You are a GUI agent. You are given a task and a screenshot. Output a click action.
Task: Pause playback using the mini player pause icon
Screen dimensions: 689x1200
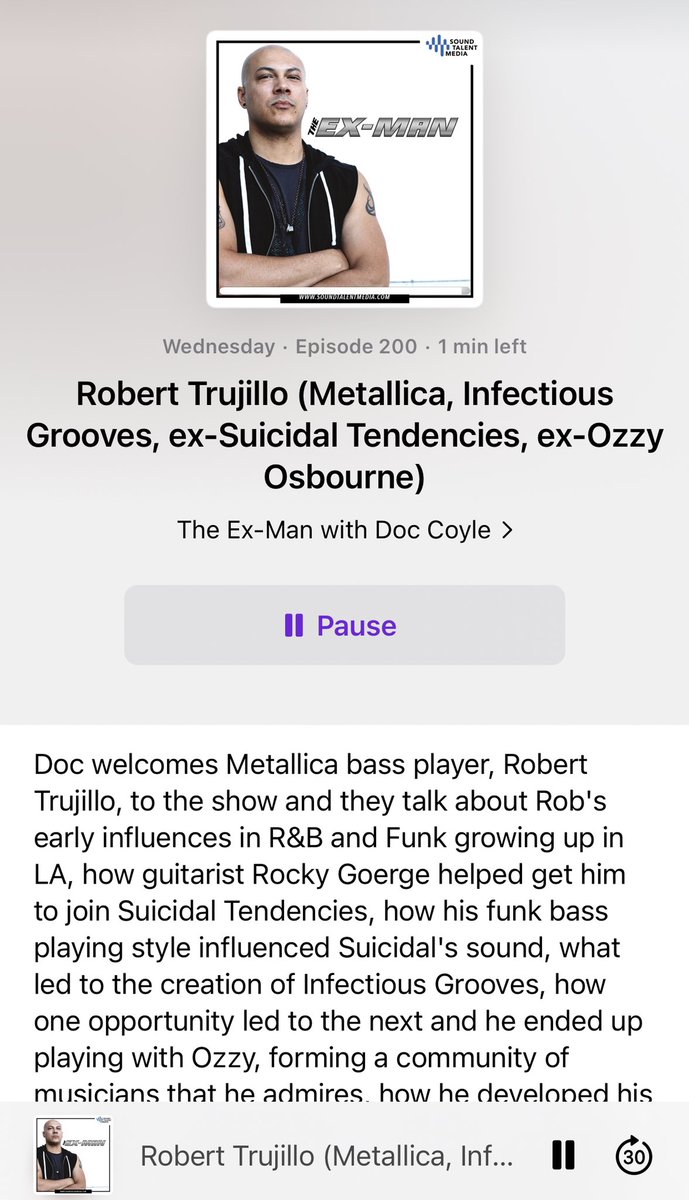(563, 1155)
